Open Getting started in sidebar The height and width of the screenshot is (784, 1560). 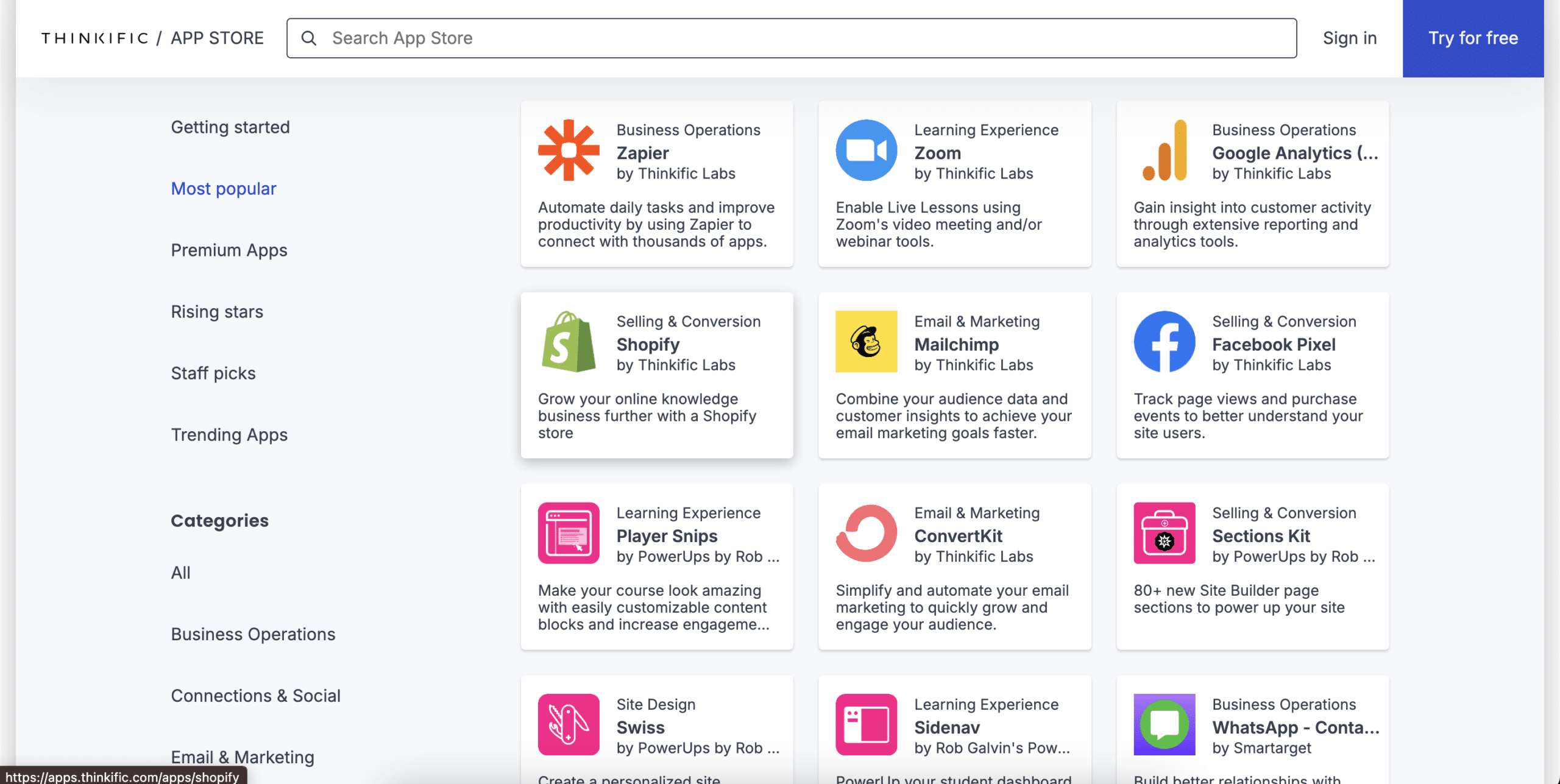coord(230,127)
